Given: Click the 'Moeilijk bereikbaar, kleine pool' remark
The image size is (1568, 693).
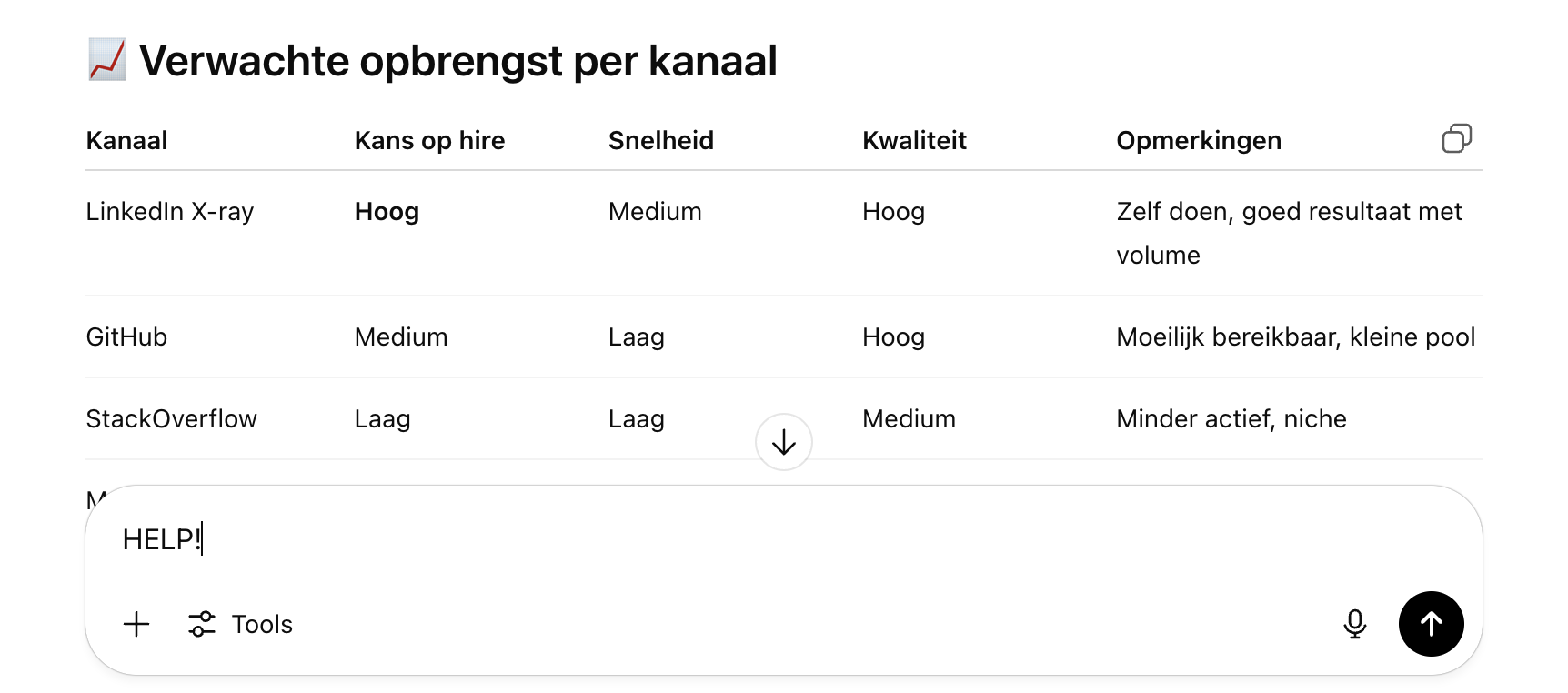Looking at the screenshot, I should (1295, 337).
